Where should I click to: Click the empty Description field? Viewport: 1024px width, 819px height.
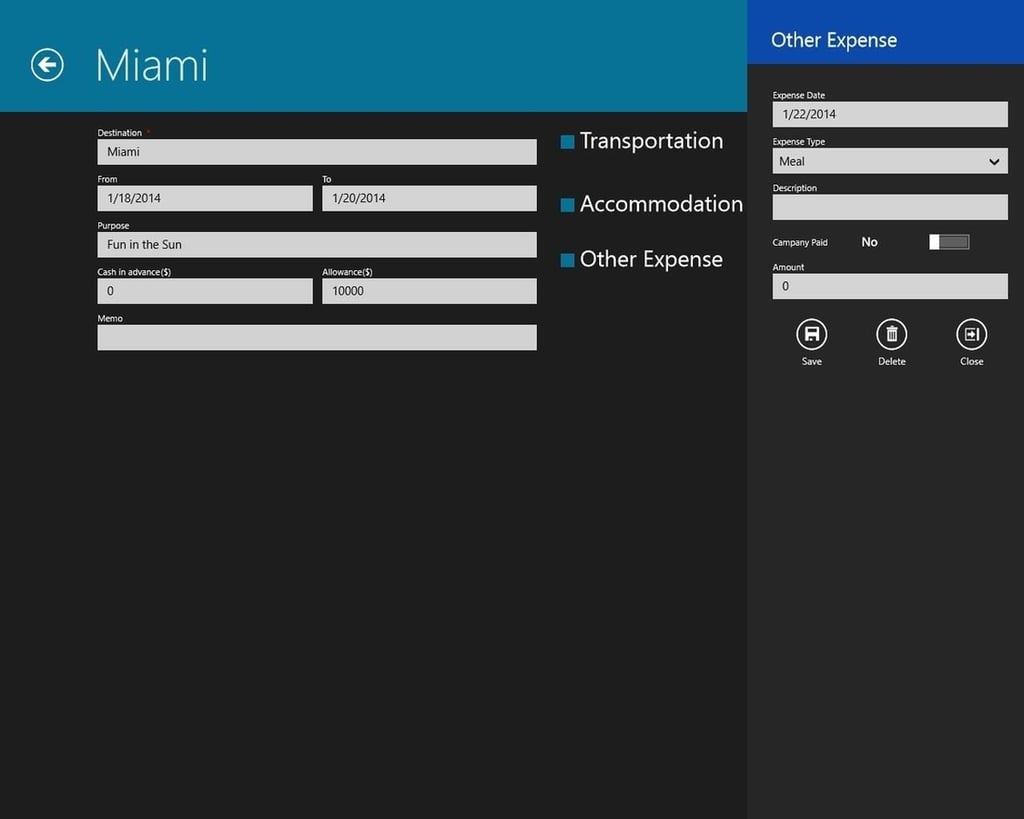point(889,207)
